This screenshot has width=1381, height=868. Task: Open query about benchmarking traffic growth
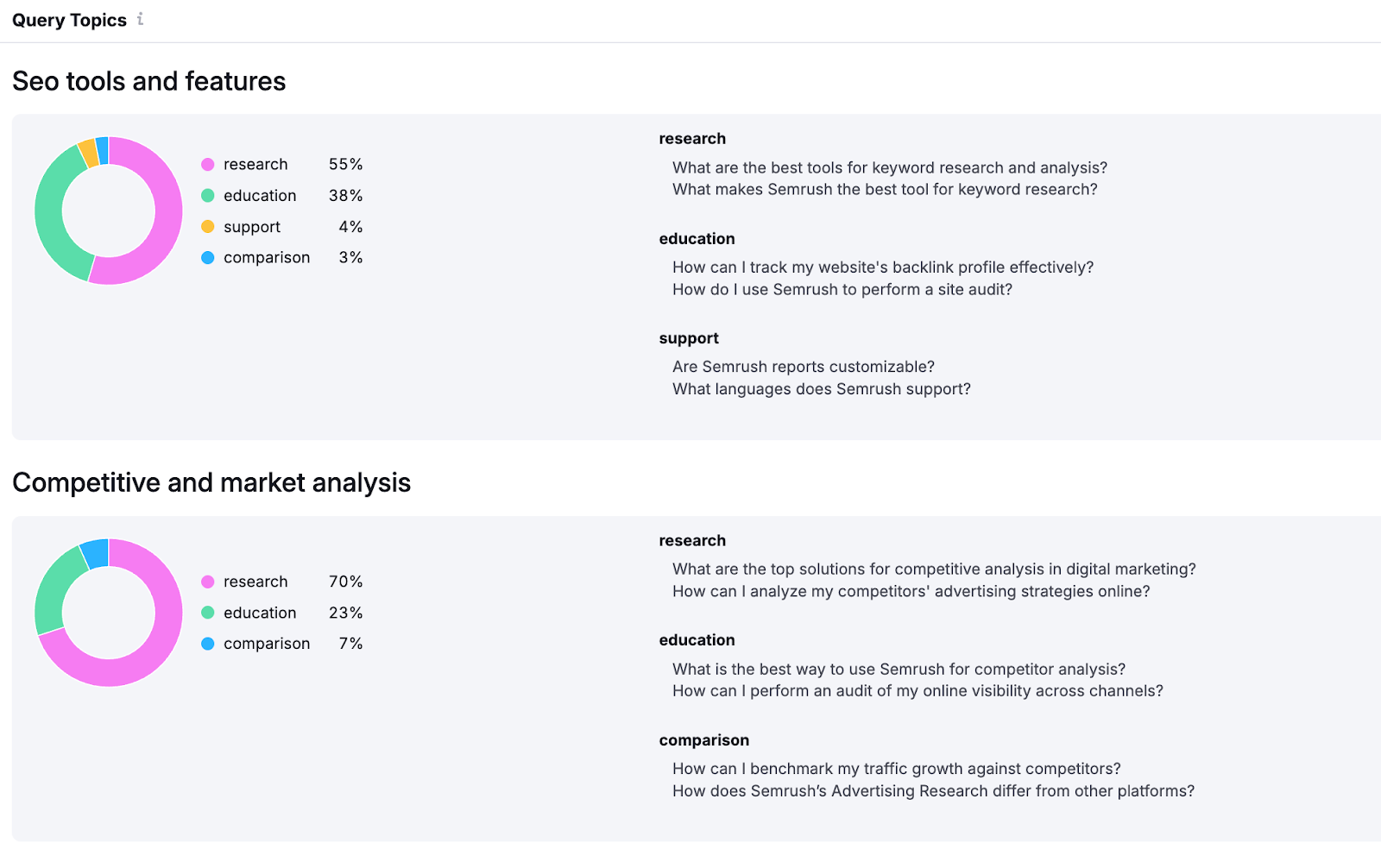[x=896, y=769]
